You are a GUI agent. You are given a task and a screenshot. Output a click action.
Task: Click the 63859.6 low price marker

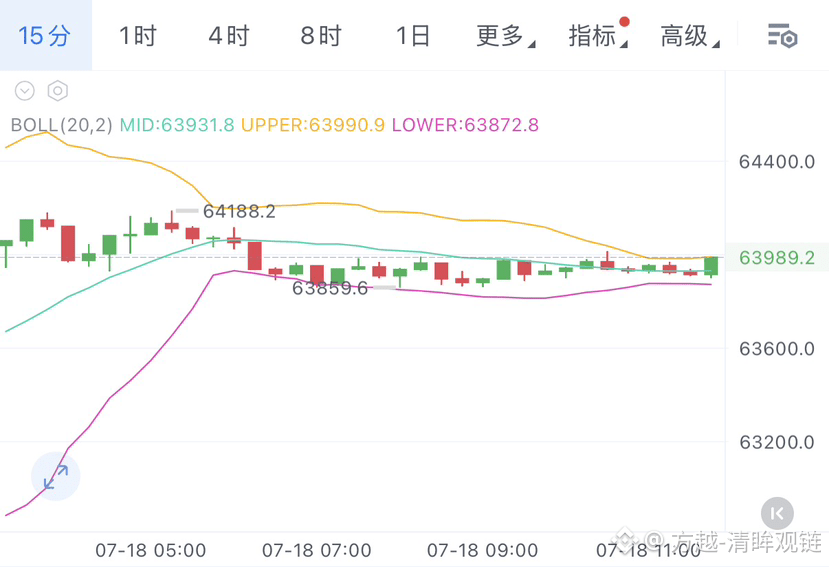click(330, 288)
